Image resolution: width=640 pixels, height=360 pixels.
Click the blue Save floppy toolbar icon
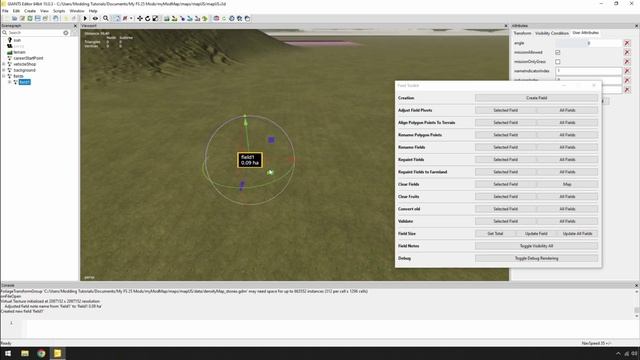tap(38, 18)
